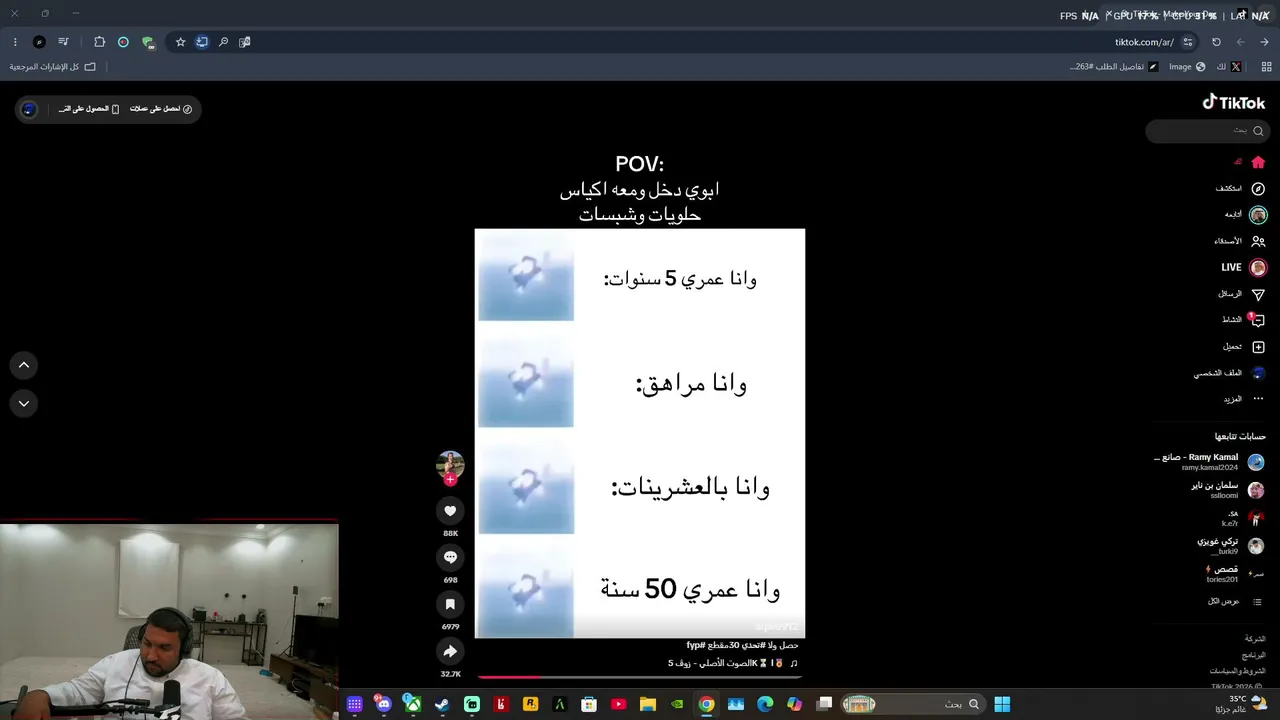Open the k.e7r followed account
Screen dimensions: 1280x720
1242,518
